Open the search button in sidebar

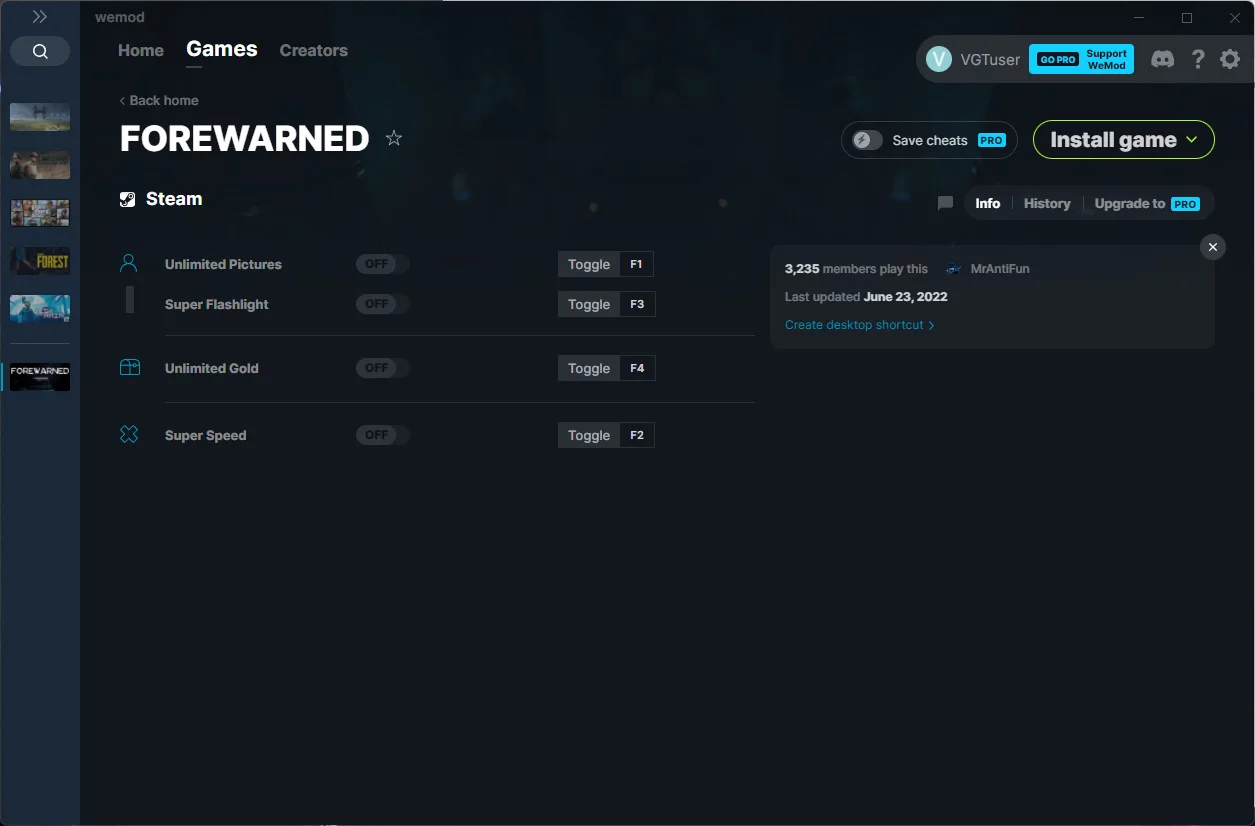point(40,51)
